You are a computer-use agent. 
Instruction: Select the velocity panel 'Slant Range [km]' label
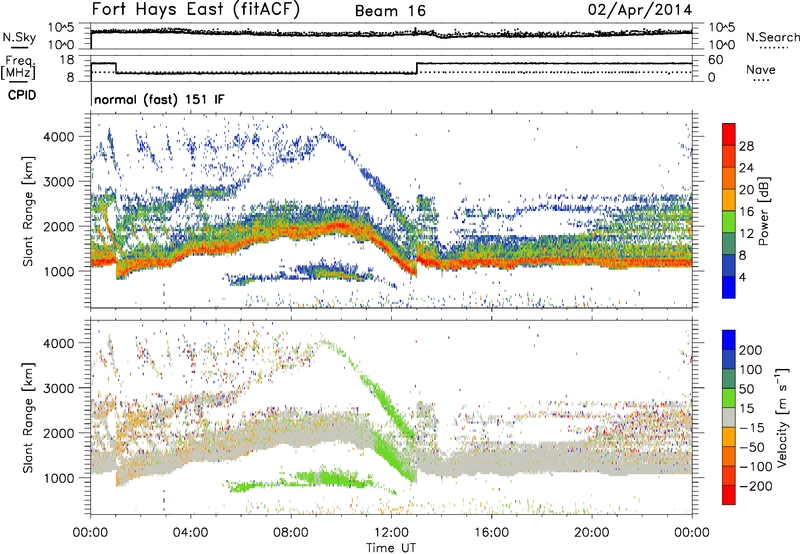pyautogui.click(x=28, y=417)
